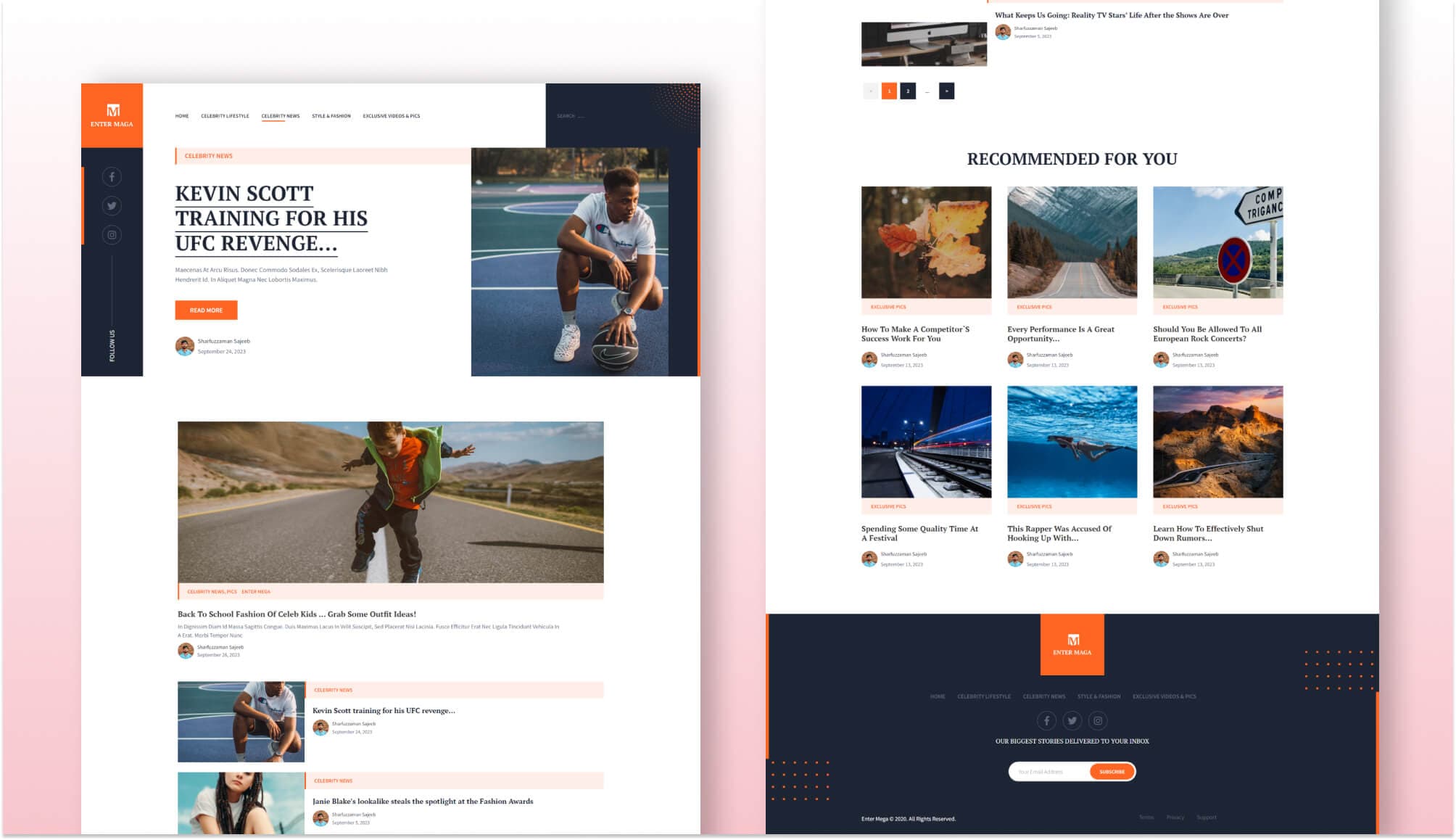Select the Celebrity News menu item

281,115
